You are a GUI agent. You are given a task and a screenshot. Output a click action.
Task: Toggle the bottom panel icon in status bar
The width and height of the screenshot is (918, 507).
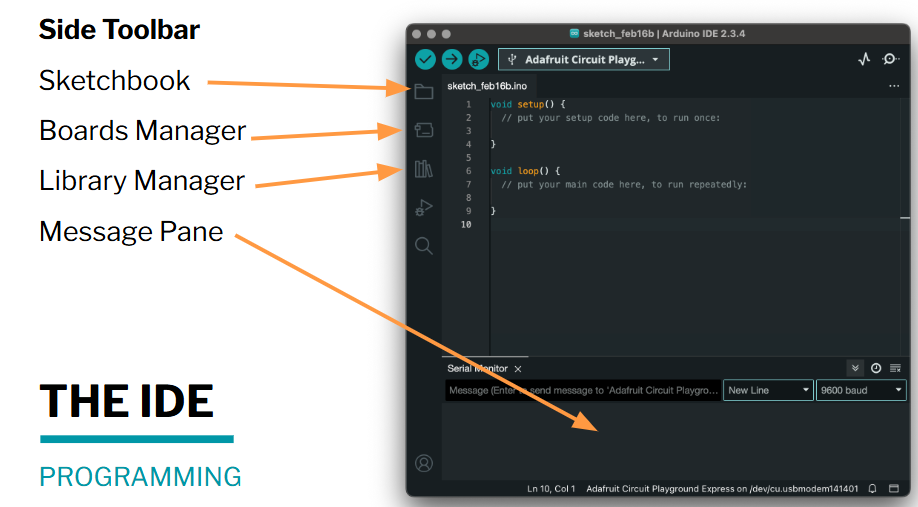point(894,489)
